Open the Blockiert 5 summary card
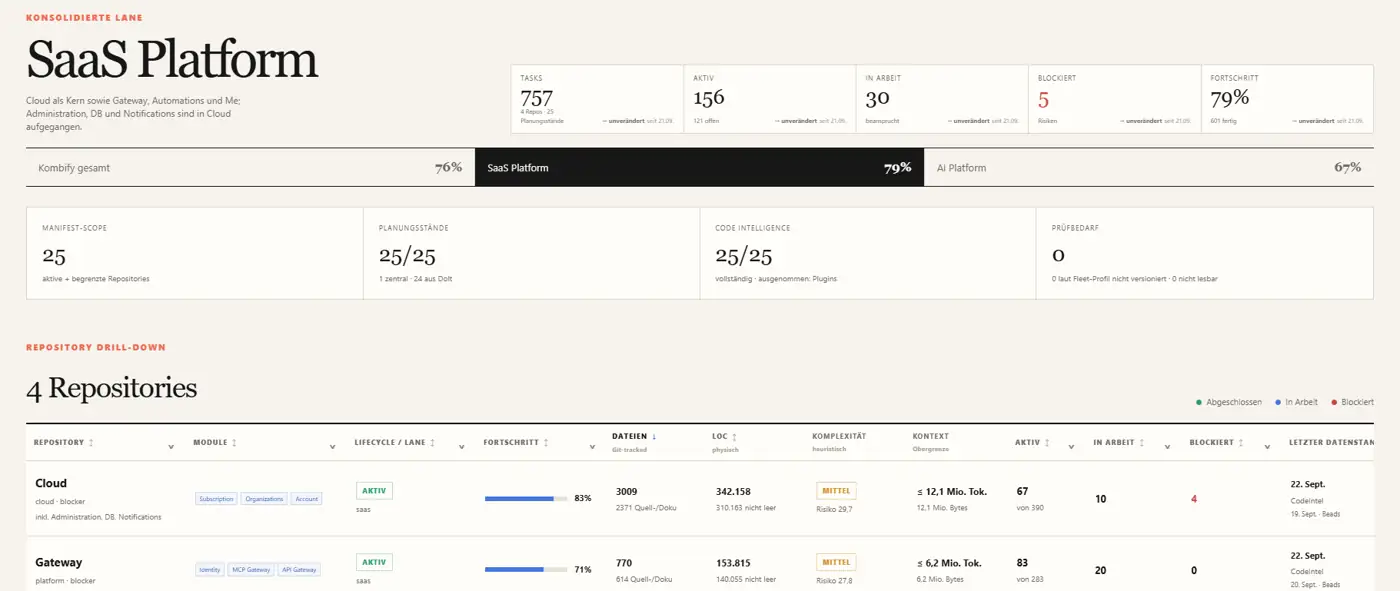 point(1115,99)
